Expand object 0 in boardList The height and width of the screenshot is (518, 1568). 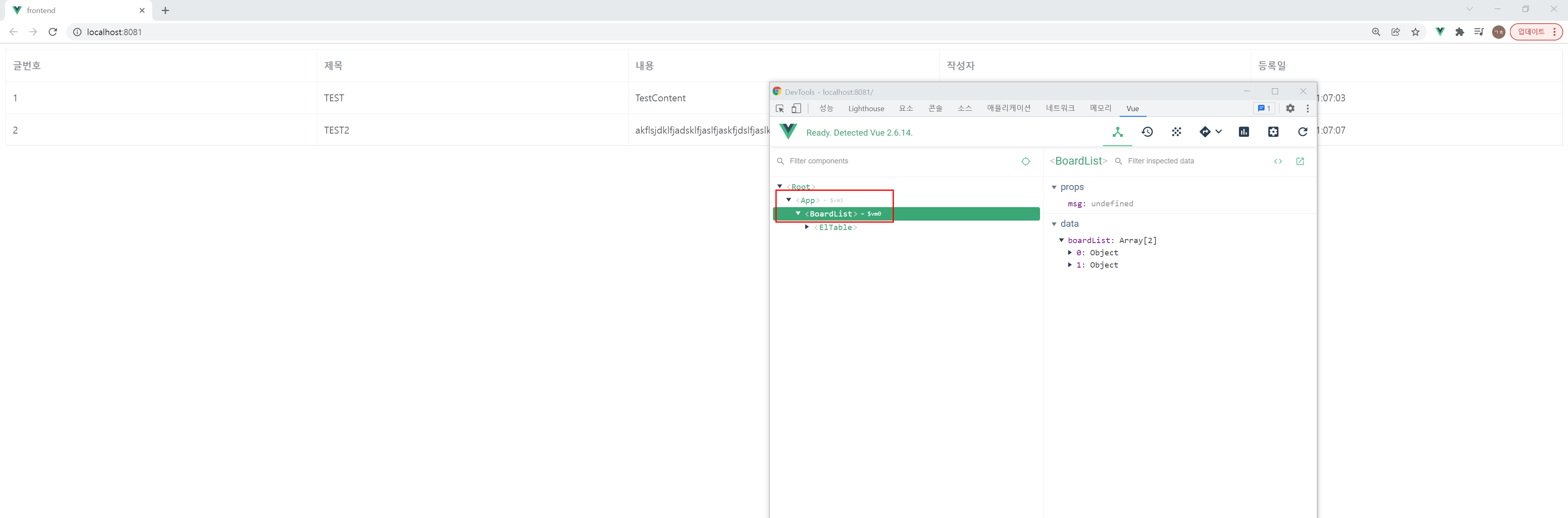click(x=1069, y=252)
